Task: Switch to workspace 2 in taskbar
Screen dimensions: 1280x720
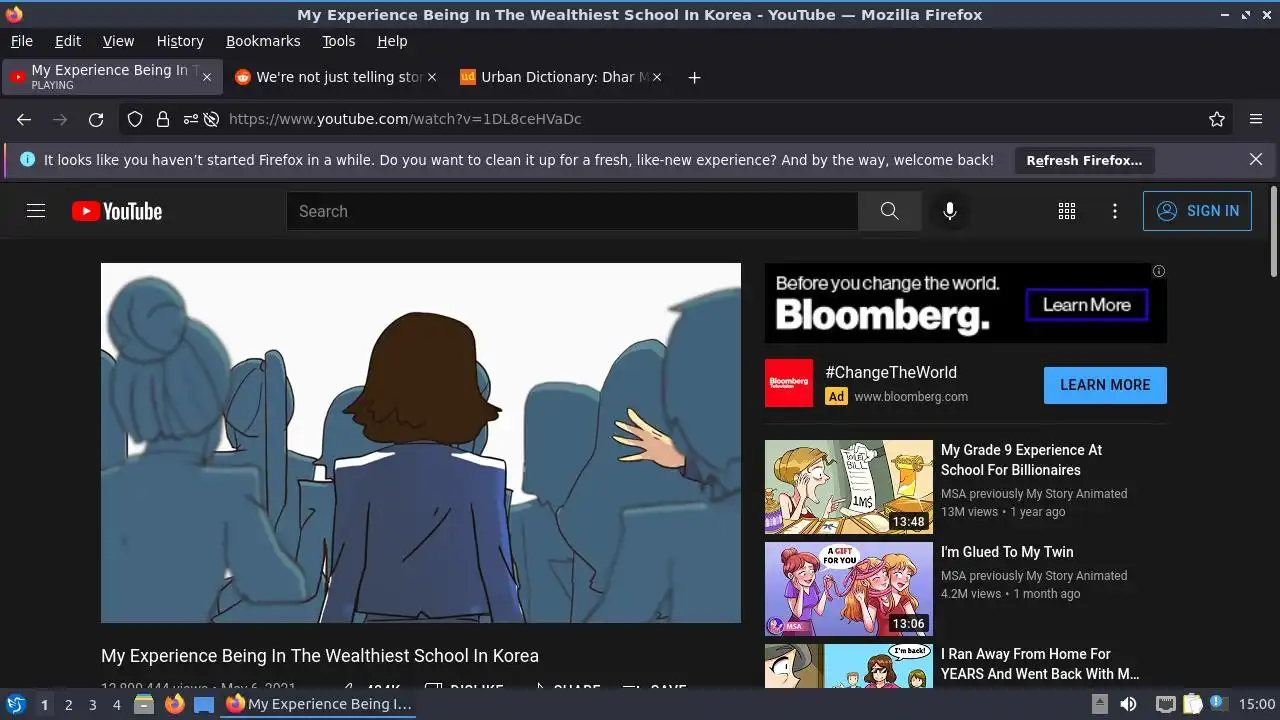Action: pyautogui.click(x=68, y=705)
